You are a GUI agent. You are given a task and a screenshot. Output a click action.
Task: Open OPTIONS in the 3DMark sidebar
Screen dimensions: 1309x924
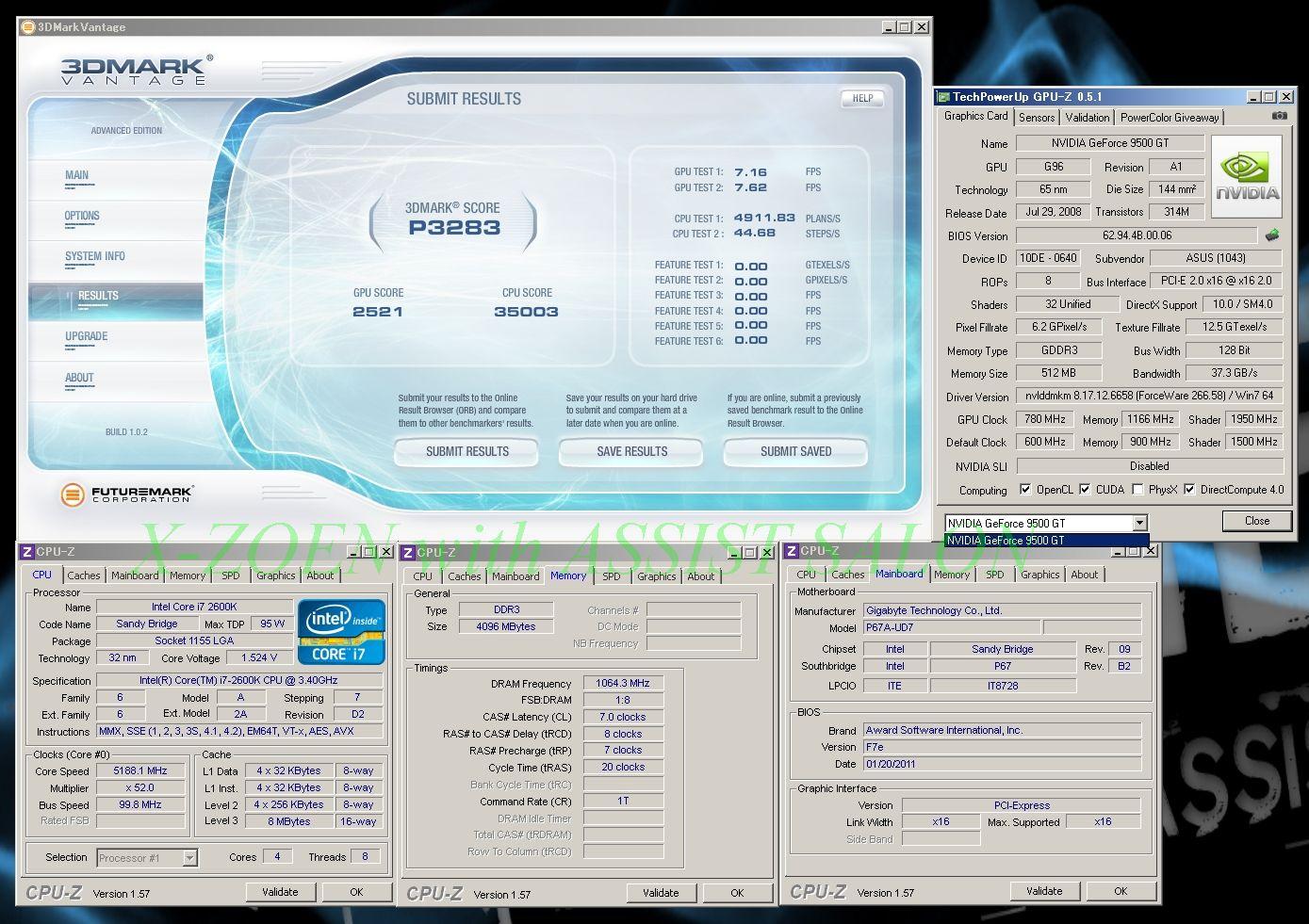click(x=82, y=216)
